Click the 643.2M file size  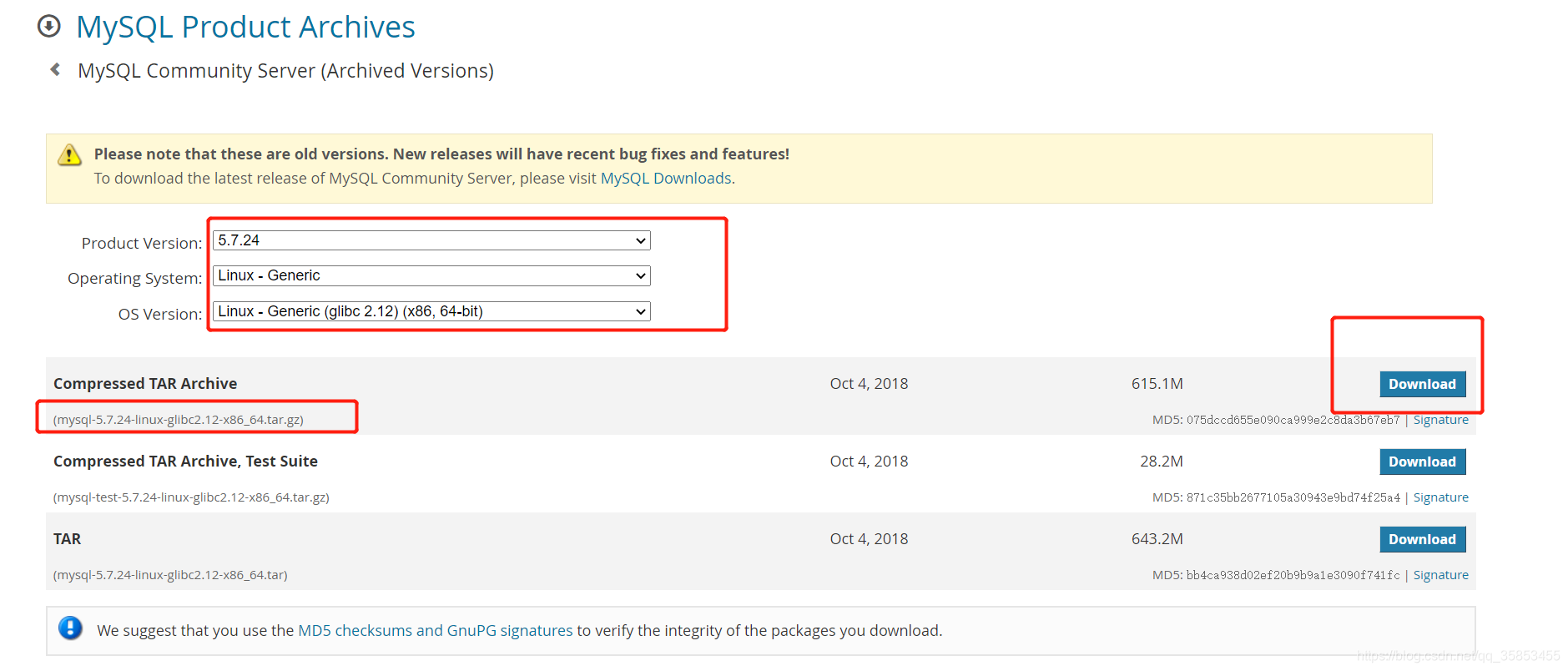pyautogui.click(x=1157, y=539)
